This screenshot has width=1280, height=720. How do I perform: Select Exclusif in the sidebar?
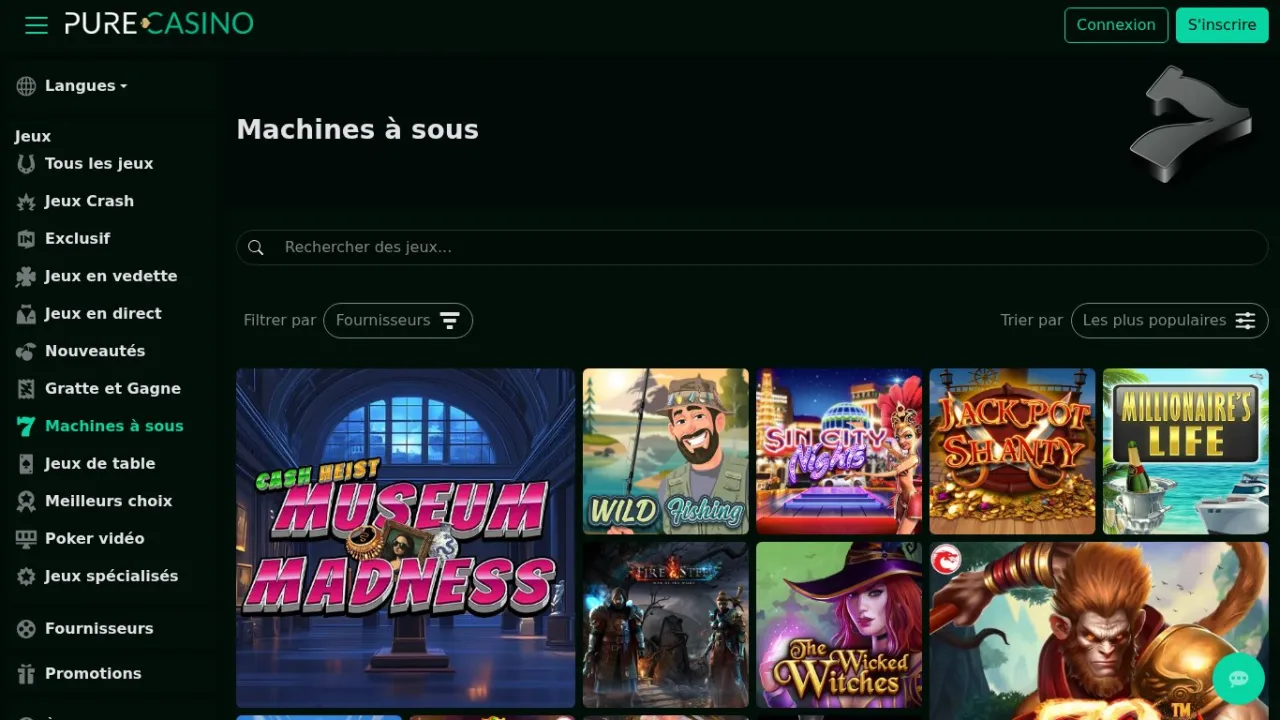pyautogui.click(x=78, y=239)
